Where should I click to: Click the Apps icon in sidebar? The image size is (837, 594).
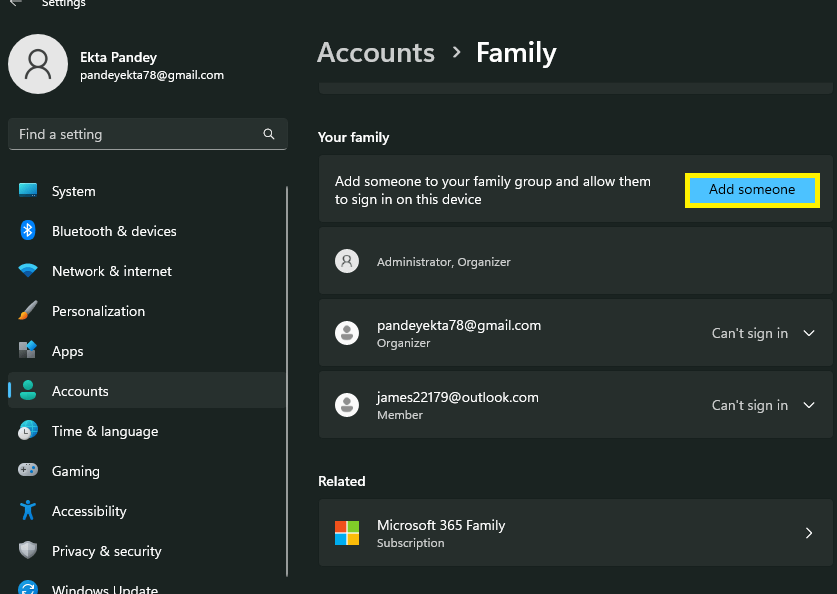click(28, 351)
